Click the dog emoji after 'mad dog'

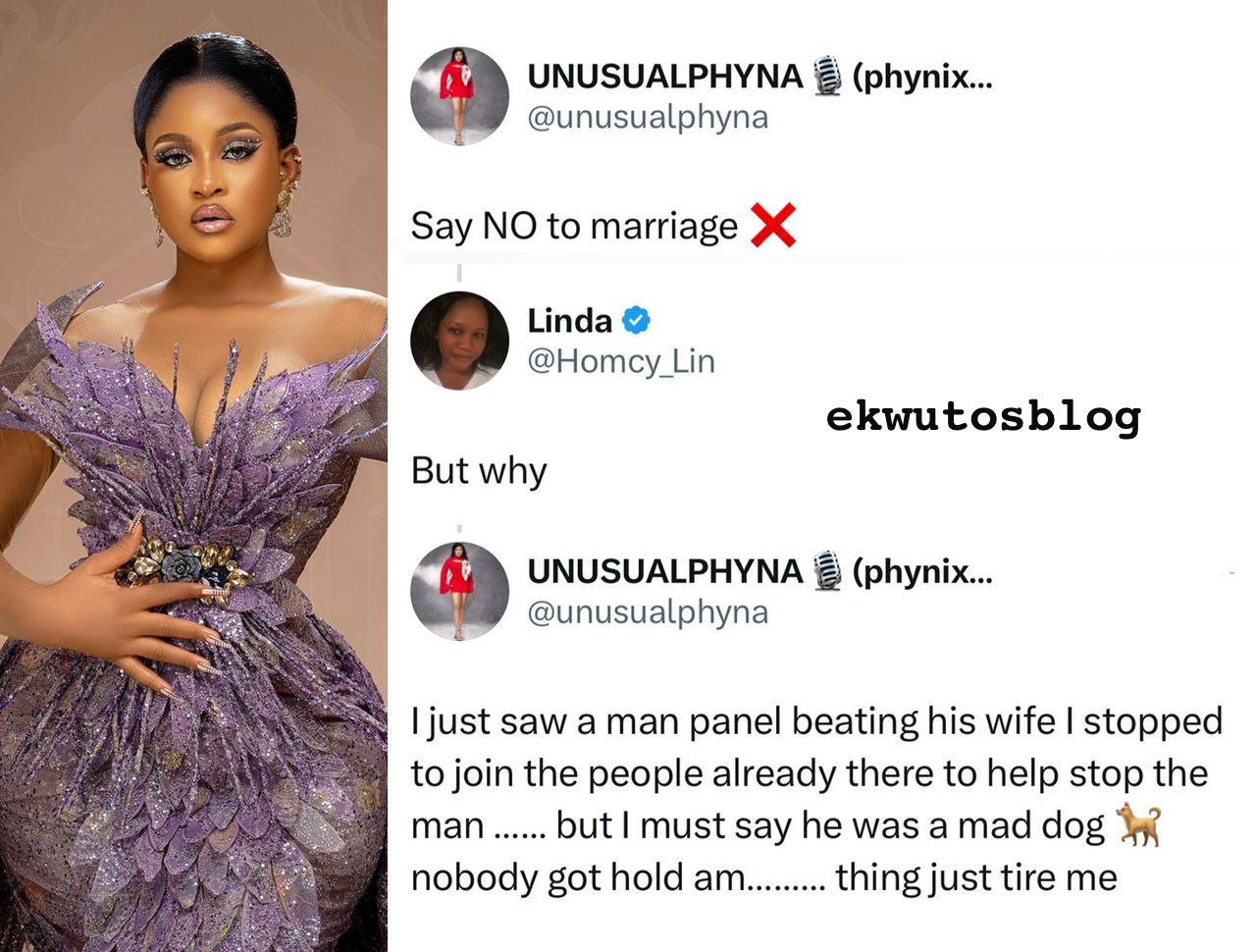(x=1139, y=824)
